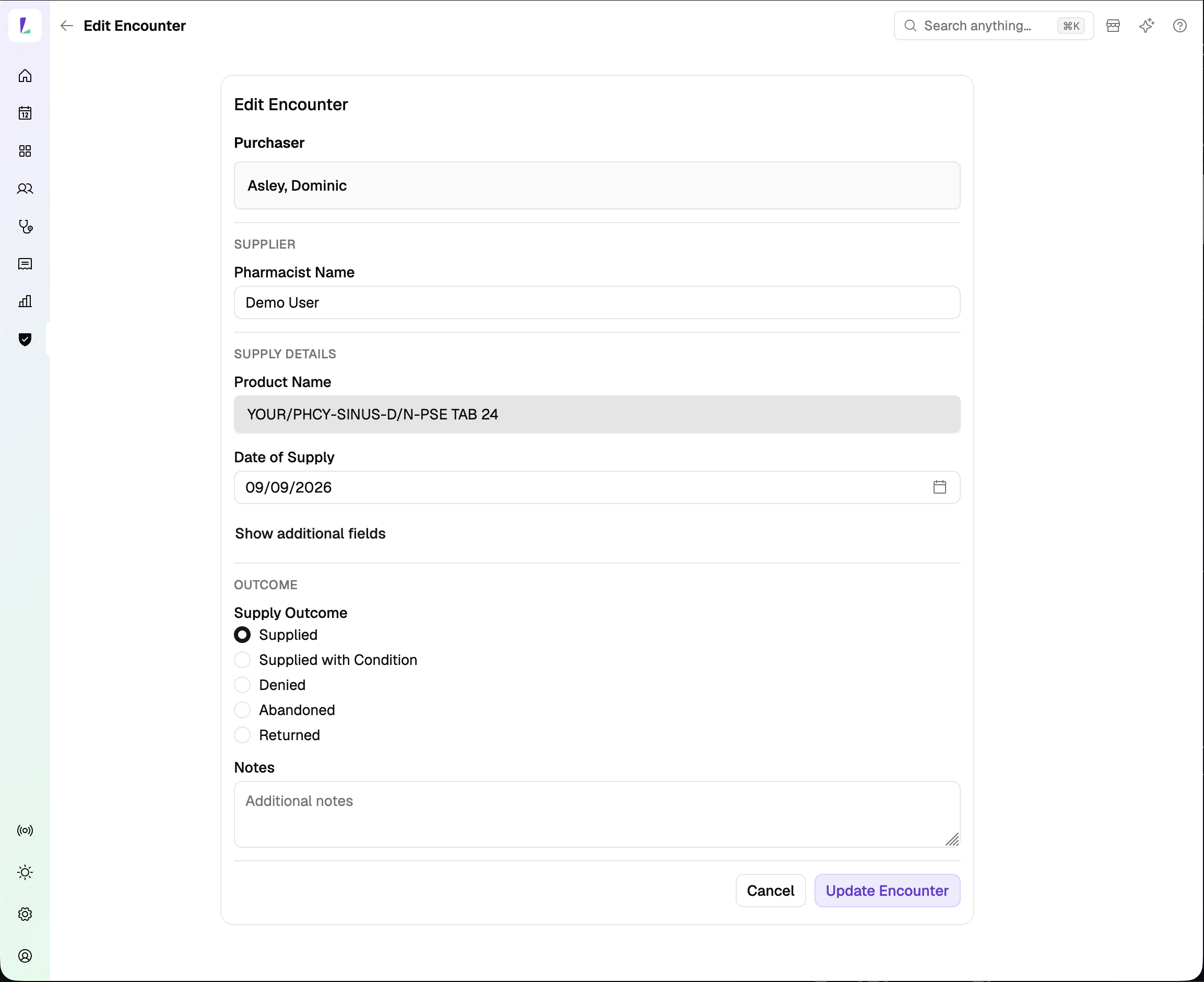This screenshot has width=1204, height=982.
Task: Open the messages sidebar icon
Action: [x=25, y=264]
